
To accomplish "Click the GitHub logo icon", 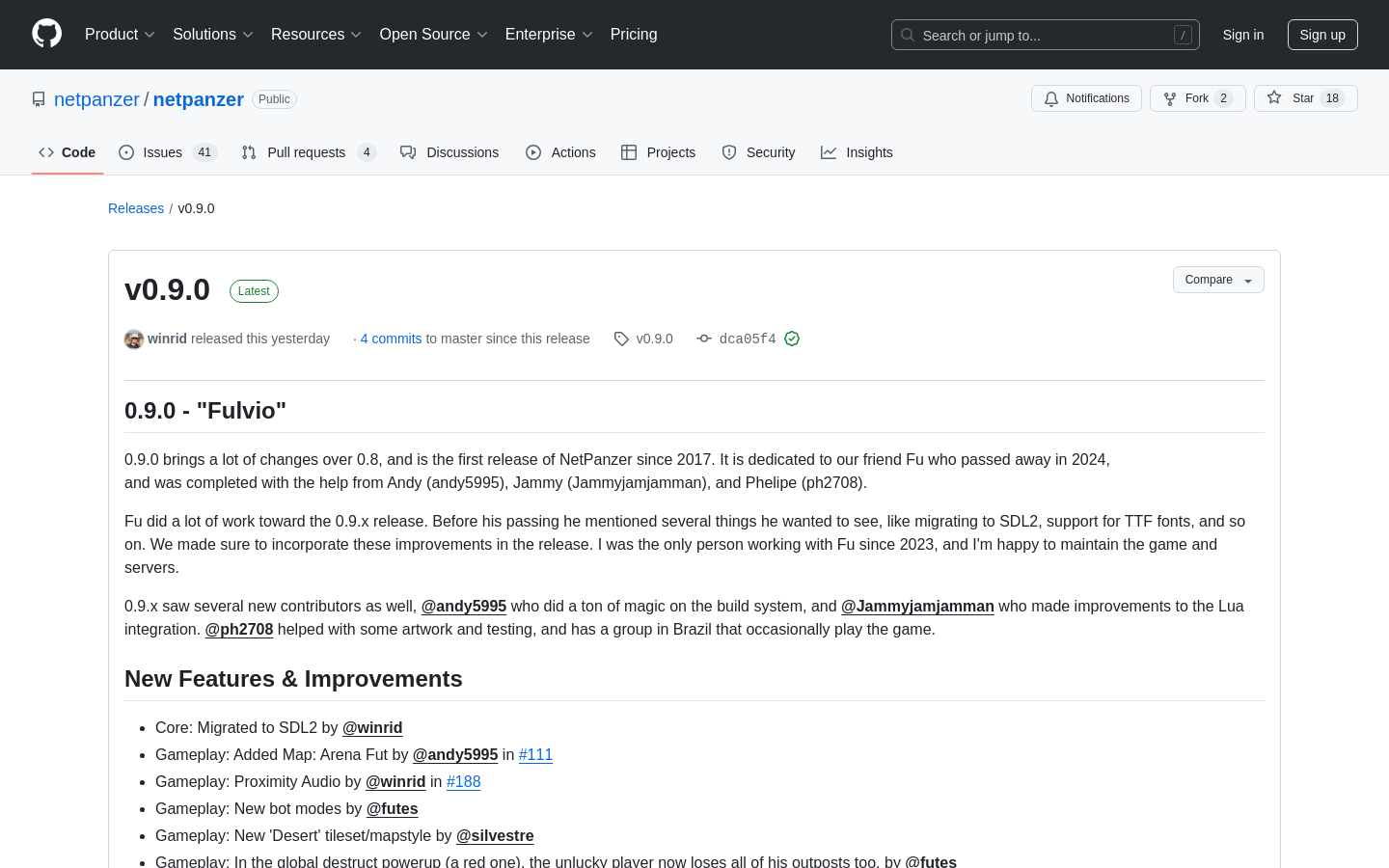I will click(46, 34).
